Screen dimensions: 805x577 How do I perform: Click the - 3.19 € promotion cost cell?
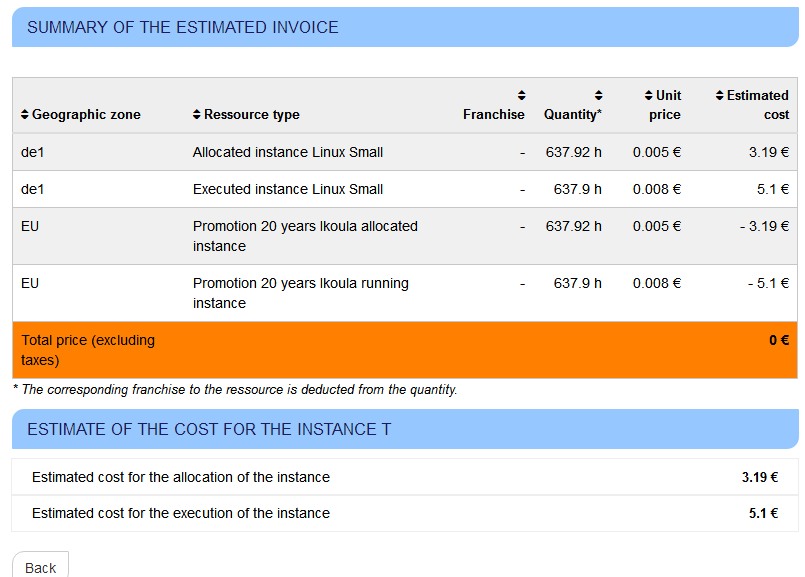765,226
